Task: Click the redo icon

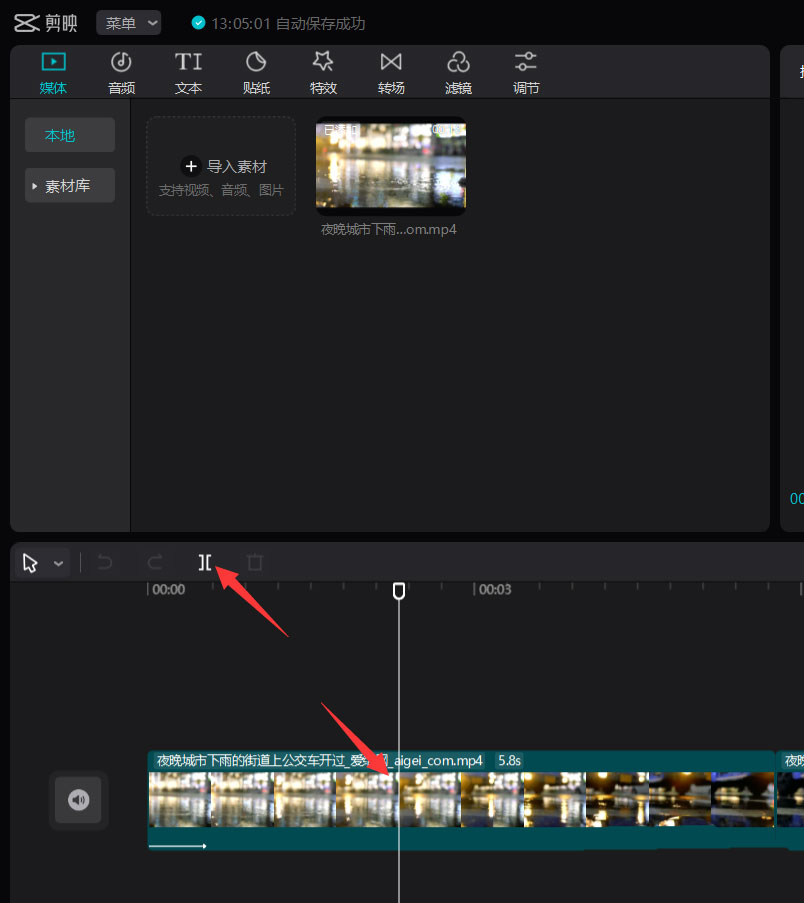Action: 155,562
